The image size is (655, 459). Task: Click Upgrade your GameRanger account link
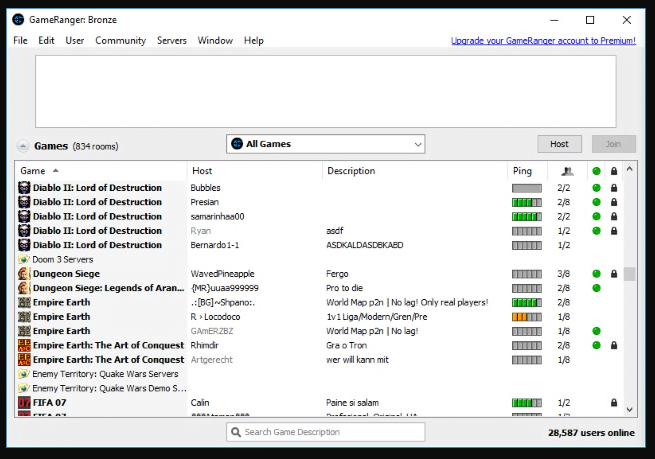pos(543,41)
